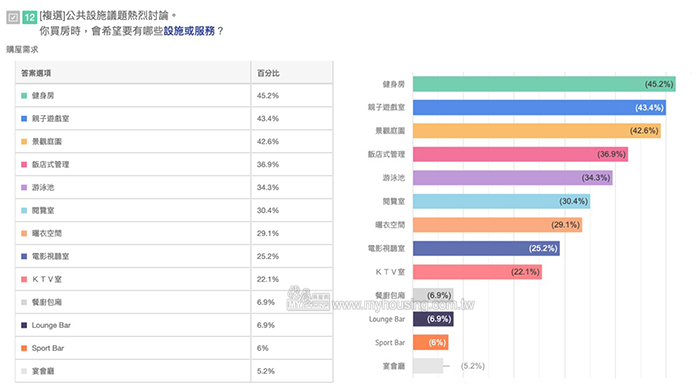700x392 pixels.
Task: Click the 景觀庭園 42.6% orange bar
Action: click(537, 131)
